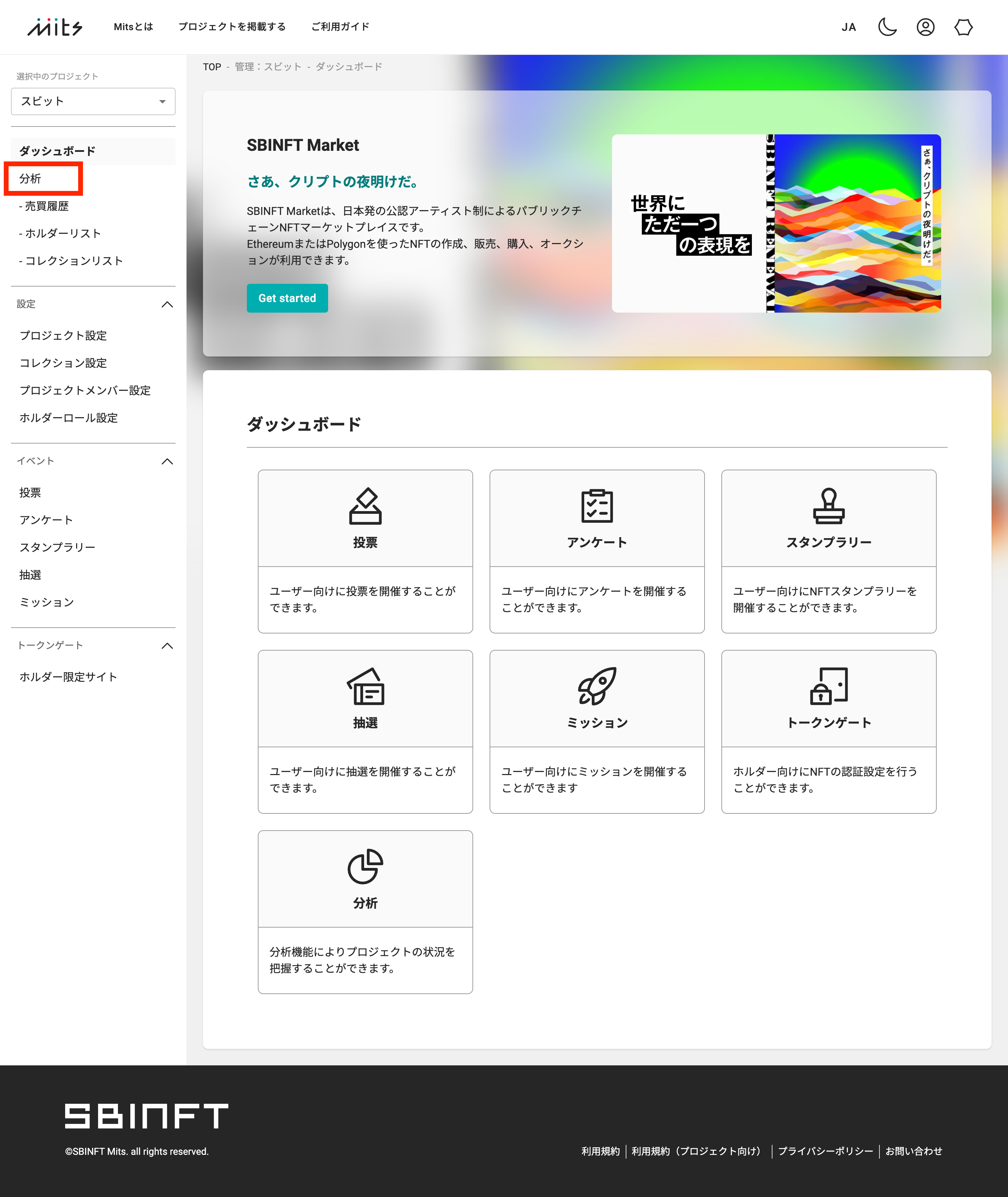The width and height of the screenshot is (1008, 1197).
Task: Click the SBINFT Market banner image
Action: 776,223
